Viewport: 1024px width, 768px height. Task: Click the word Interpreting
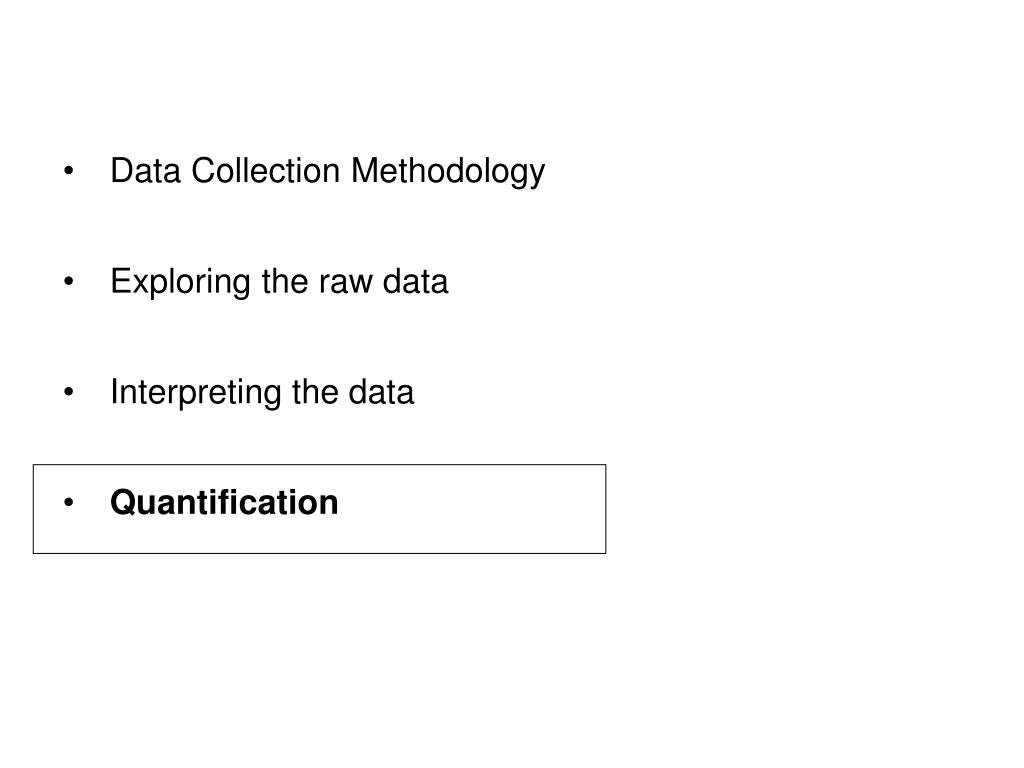click(196, 392)
